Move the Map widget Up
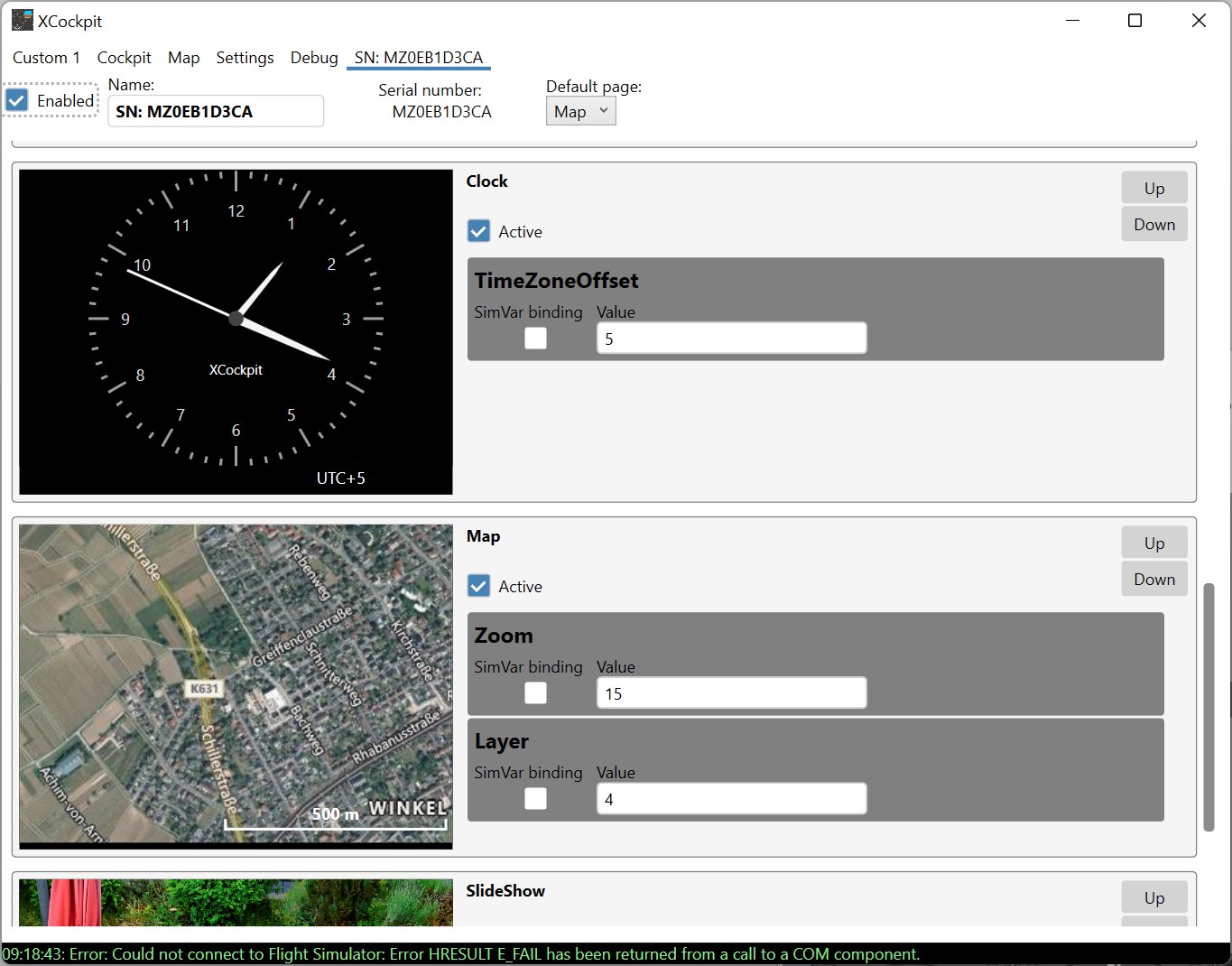Image resolution: width=1232 pixels, height=966 pixels. 1154,543
